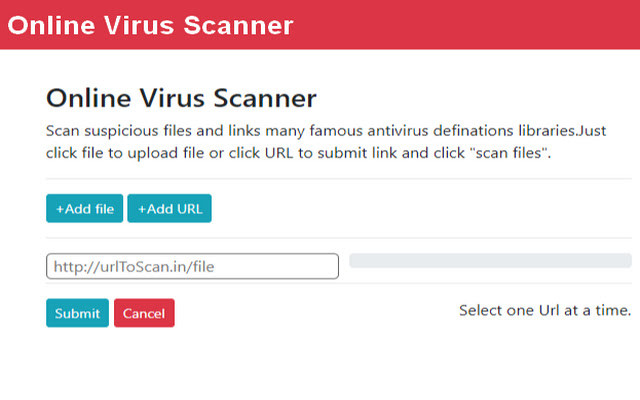
Task: Submit the URL for scanning
Action: pyautogui.click(x=77, y=313)
